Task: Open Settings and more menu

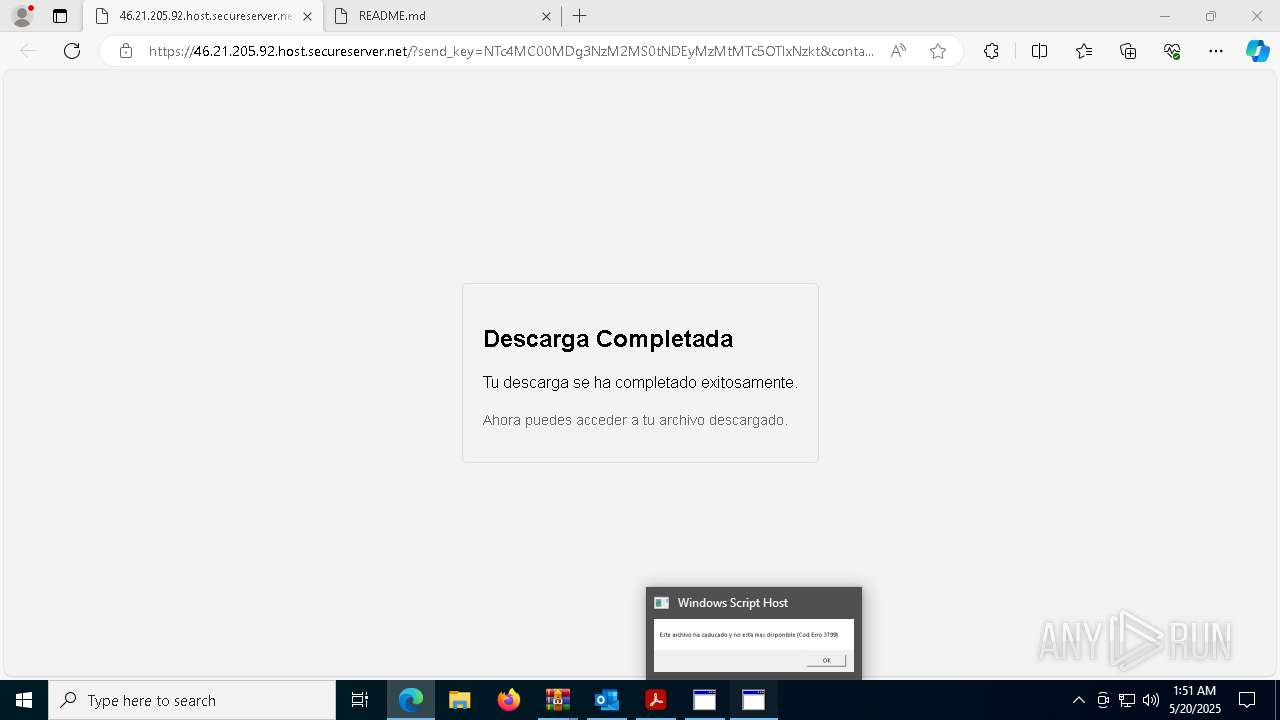Action: point(1216,51)
